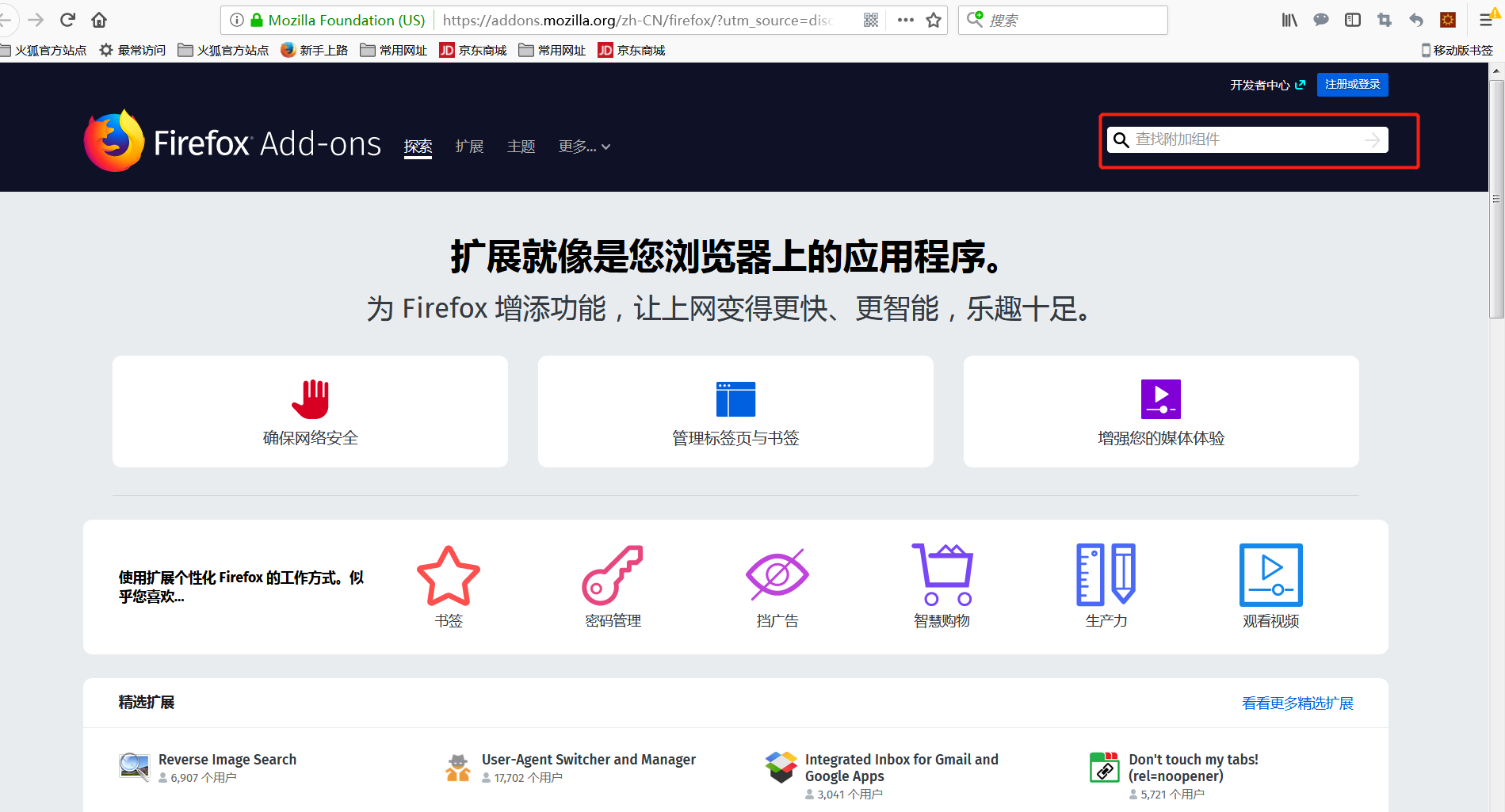
Task: Click the magnifier icon in add-on search
Action: coord(1121,140)
